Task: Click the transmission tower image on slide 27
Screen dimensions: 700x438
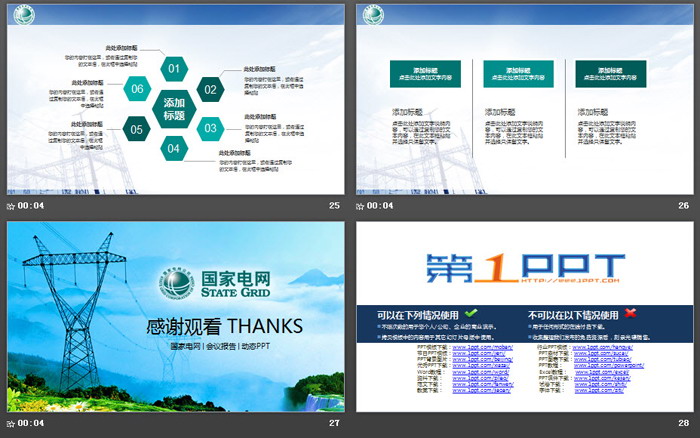Action: click(x=75, y=313)
